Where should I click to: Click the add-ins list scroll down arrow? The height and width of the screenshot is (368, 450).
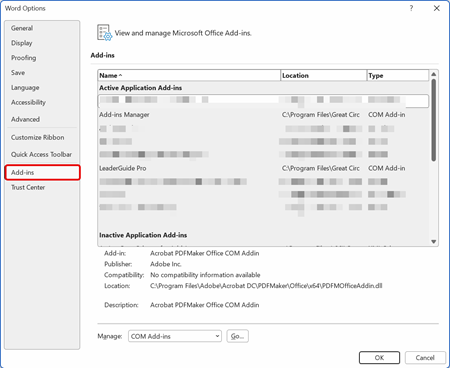click(434, 242)
